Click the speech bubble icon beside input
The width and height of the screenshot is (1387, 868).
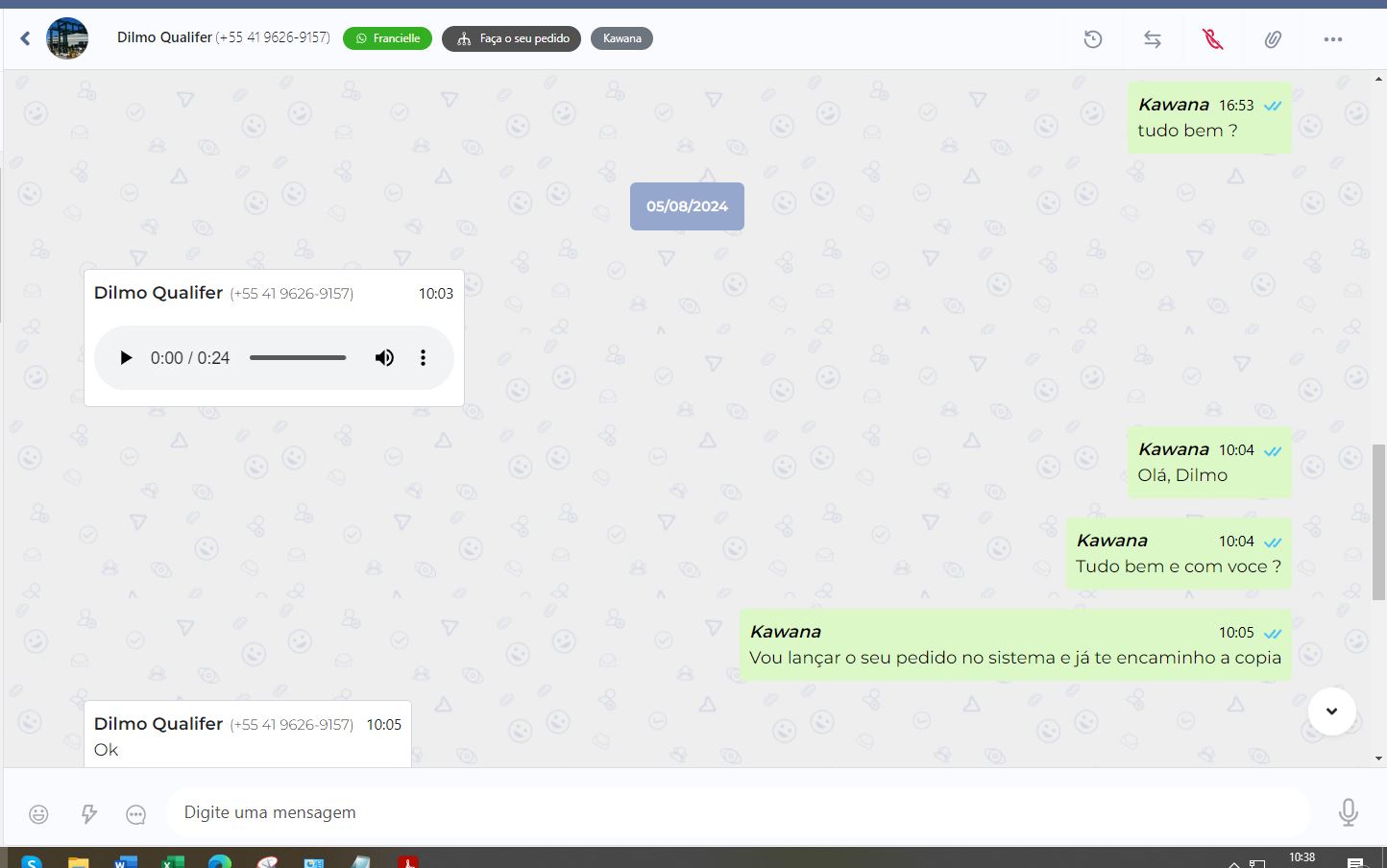click(136, 814)
